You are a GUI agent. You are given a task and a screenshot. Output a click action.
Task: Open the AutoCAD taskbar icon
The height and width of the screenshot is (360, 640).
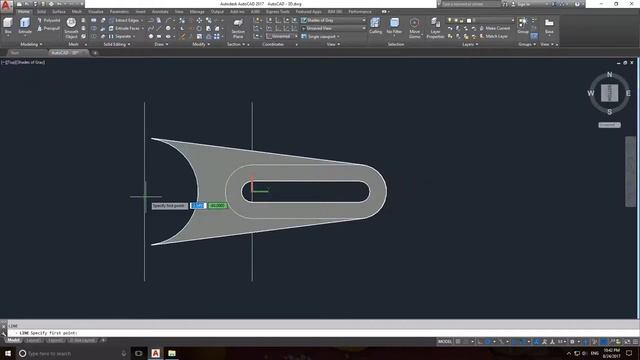[156, 353]
